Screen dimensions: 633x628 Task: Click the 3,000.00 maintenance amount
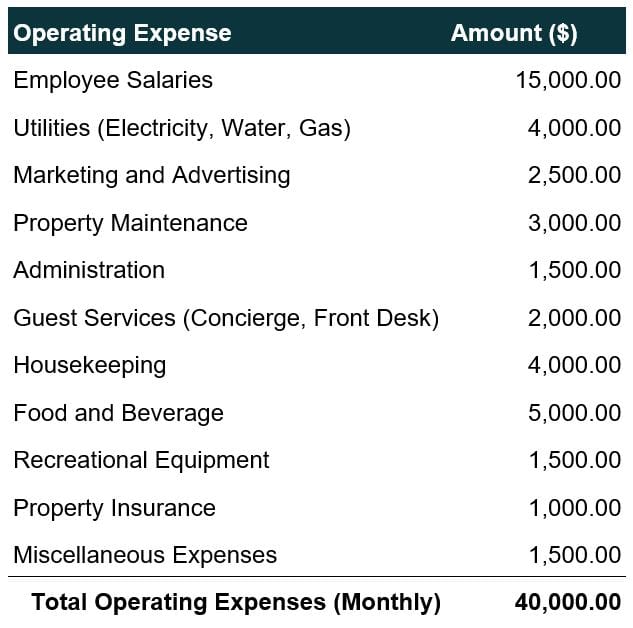pyautogui.click(x=574, y=223)
